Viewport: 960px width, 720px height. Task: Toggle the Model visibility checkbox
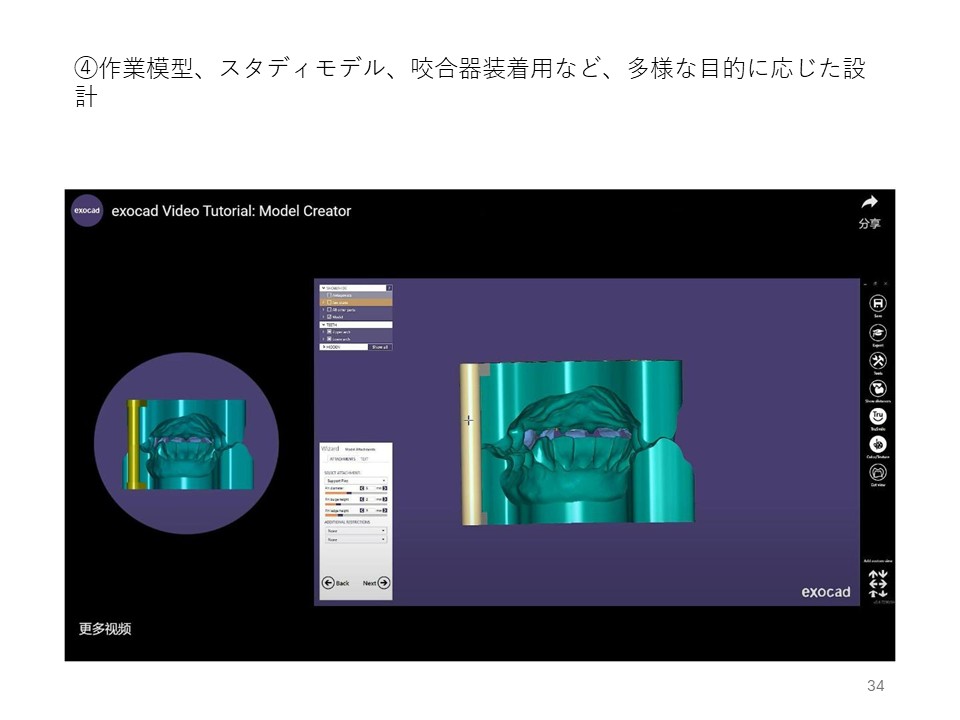pyautogui.click(x=328, y=317)
